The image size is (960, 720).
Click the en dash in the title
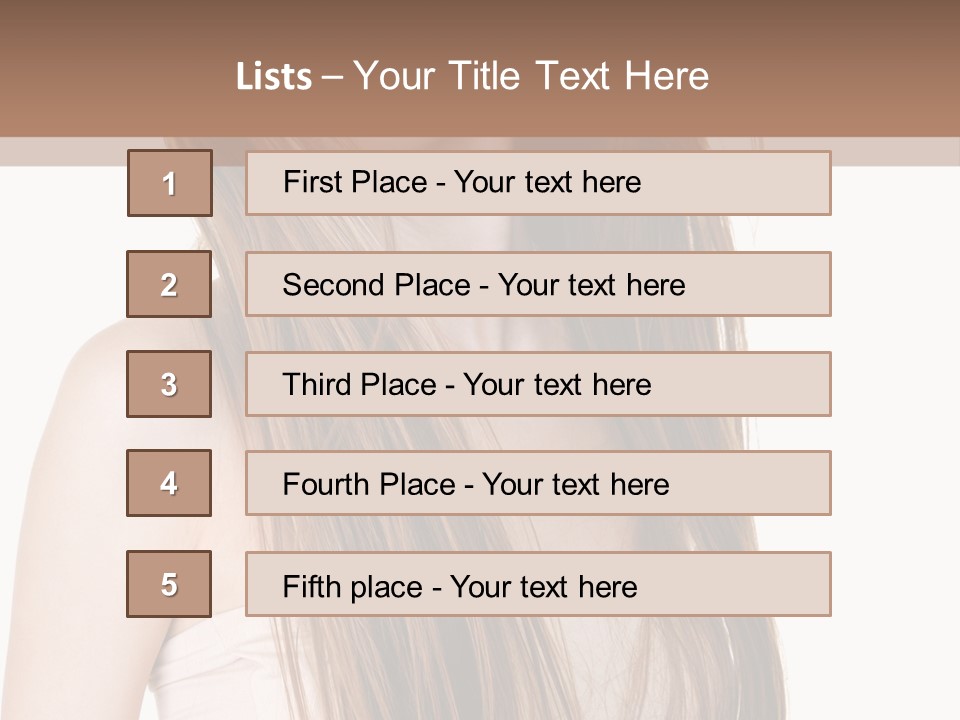[x=332, y=78]
